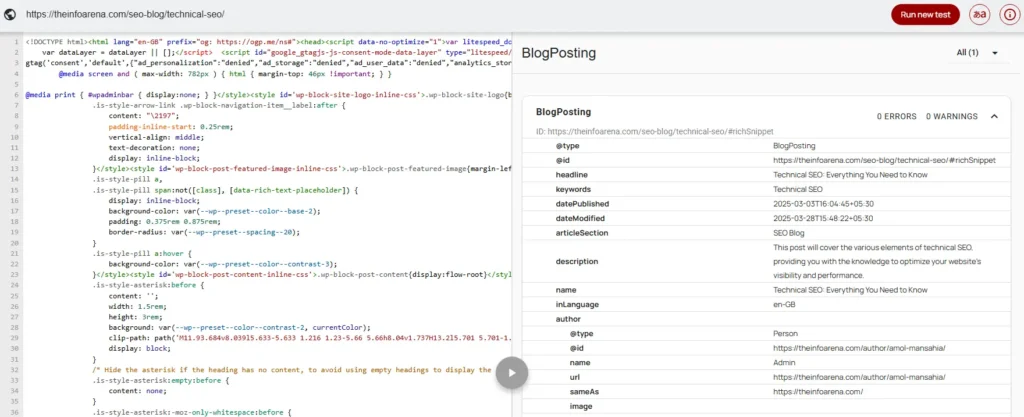Click code line number 36

coord(14,412)
